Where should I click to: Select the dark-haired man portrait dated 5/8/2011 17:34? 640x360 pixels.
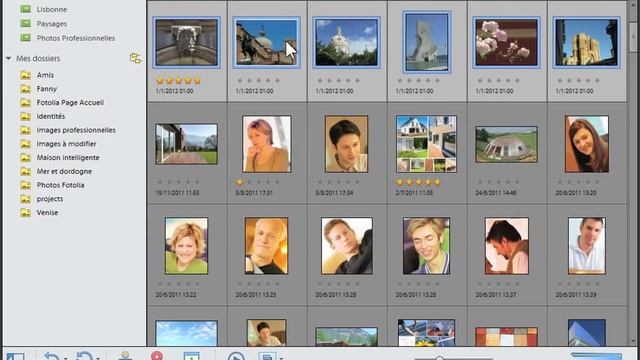click(x=346, y=144)
